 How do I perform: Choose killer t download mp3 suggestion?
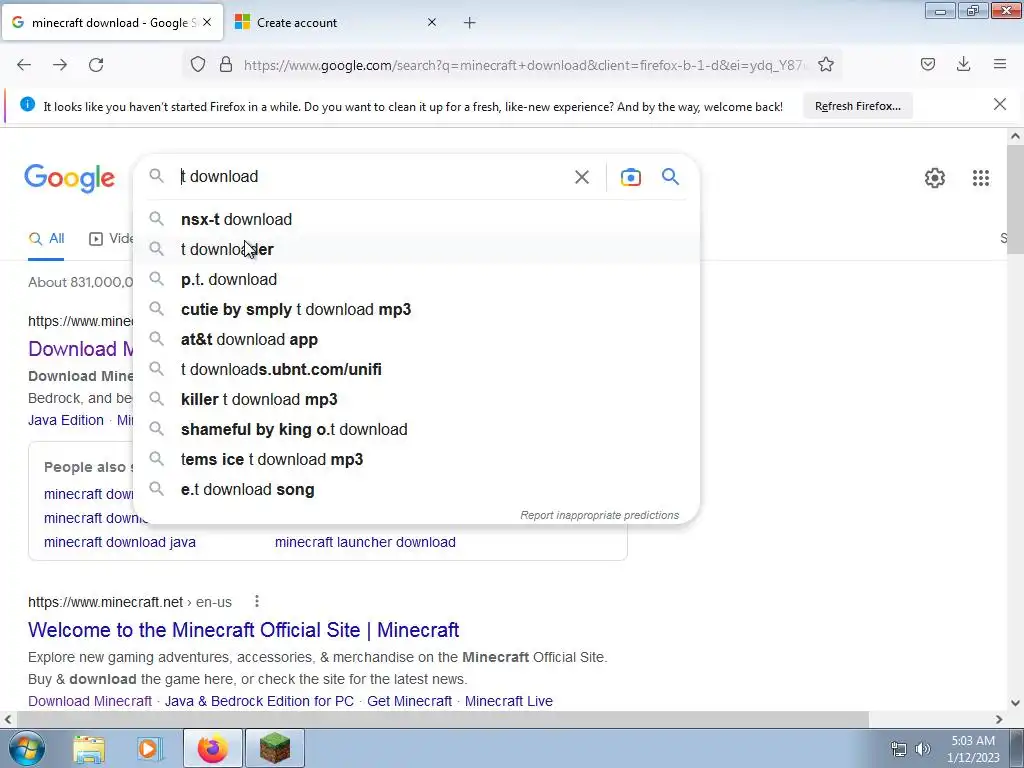coord(416,400)
